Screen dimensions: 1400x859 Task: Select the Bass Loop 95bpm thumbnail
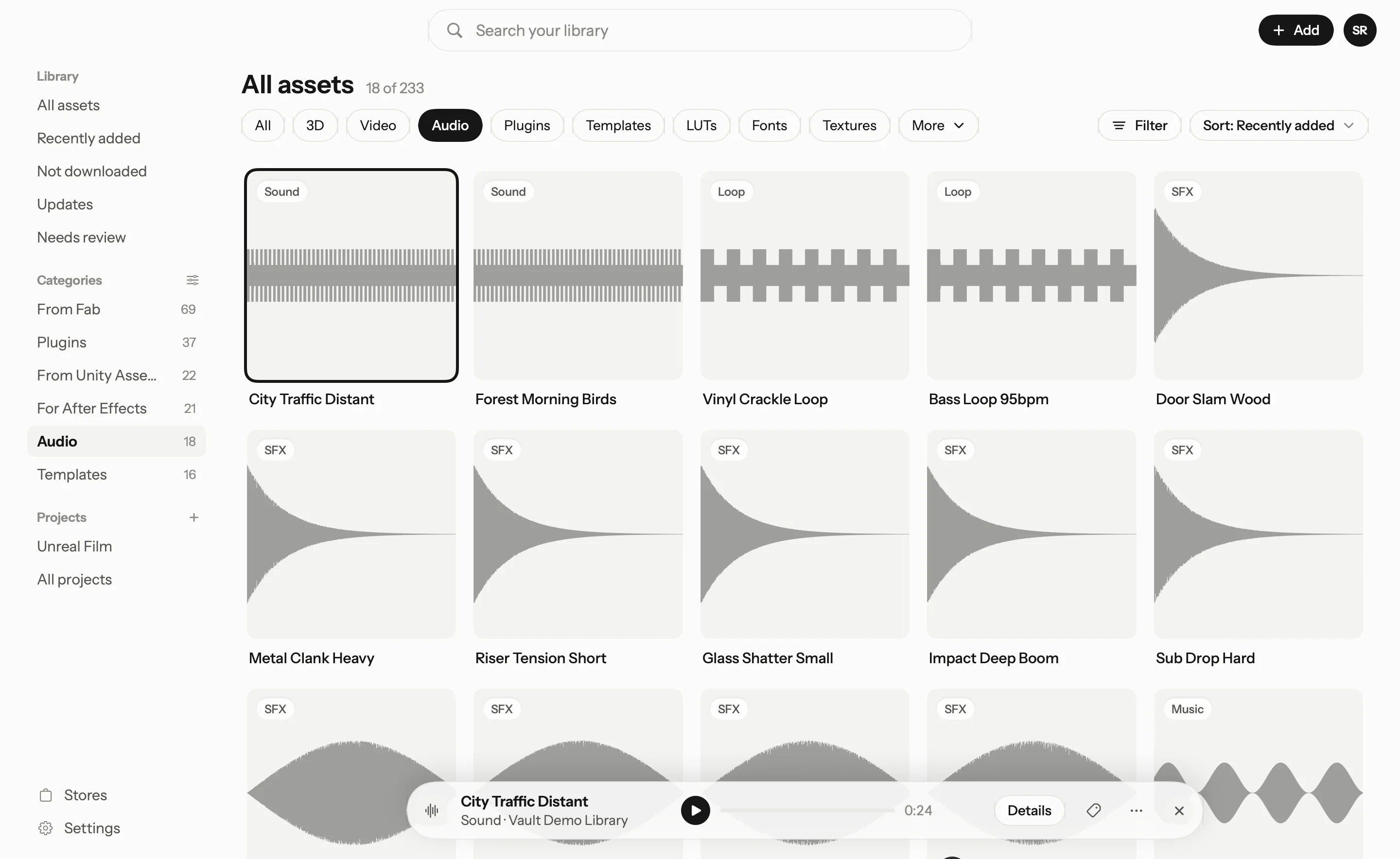1031,275
